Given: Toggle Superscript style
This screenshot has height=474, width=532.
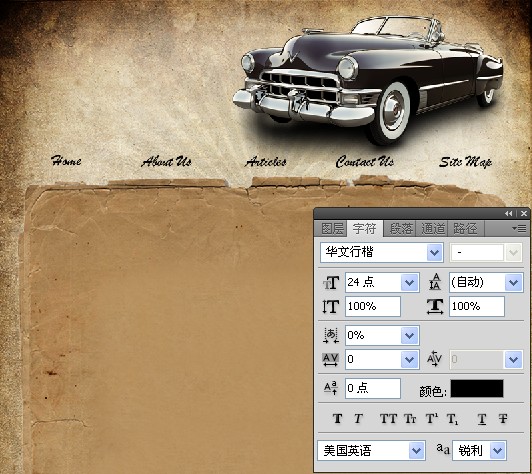Looking at the screenshot, I should click(x=432, y=418).
